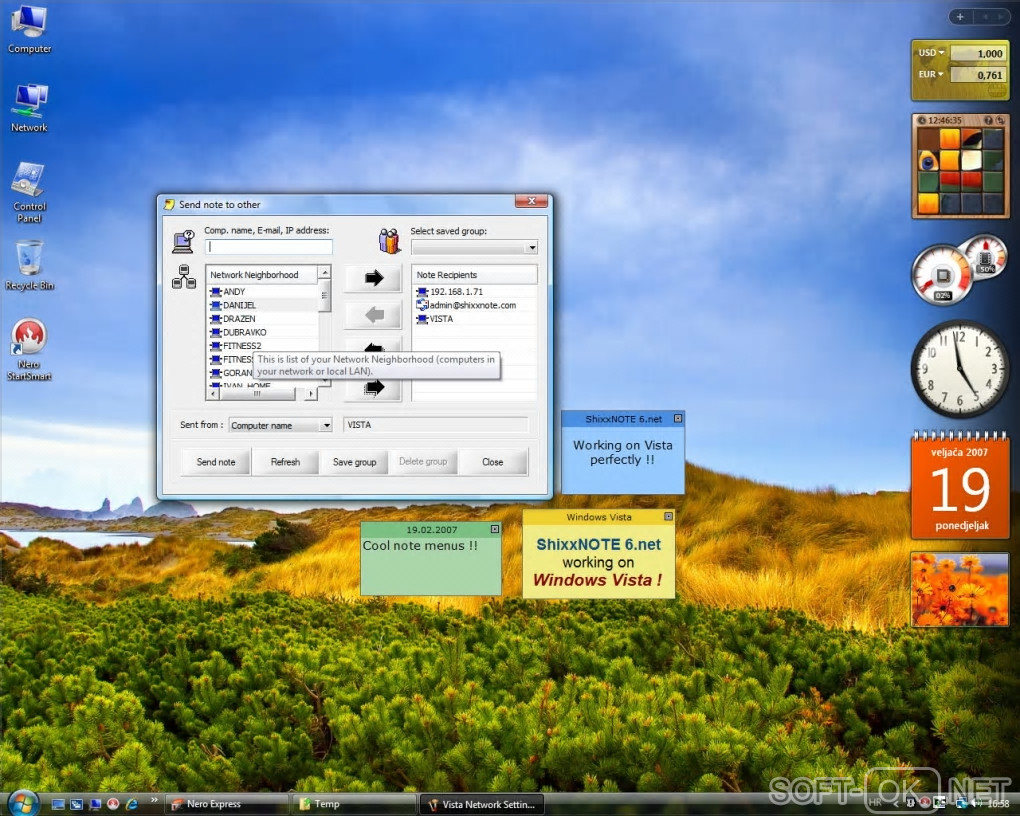This screenshot has width=1020, height=816.
Task: Click the orange calendar gadget showing 19
Action: pos(960,487)
